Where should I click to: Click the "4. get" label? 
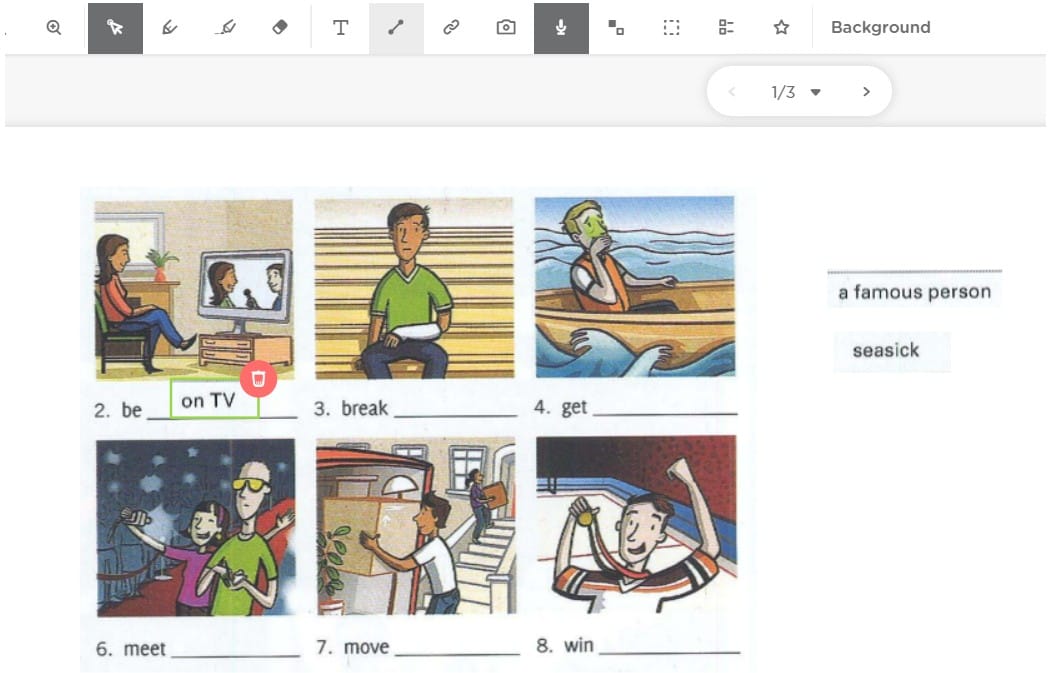561,407
